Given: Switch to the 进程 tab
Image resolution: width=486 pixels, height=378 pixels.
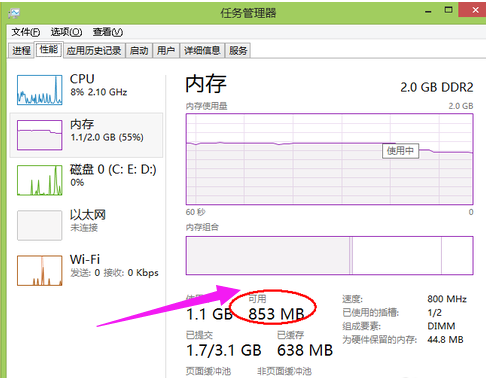Looking at the screenshot, I should point(21,51).
